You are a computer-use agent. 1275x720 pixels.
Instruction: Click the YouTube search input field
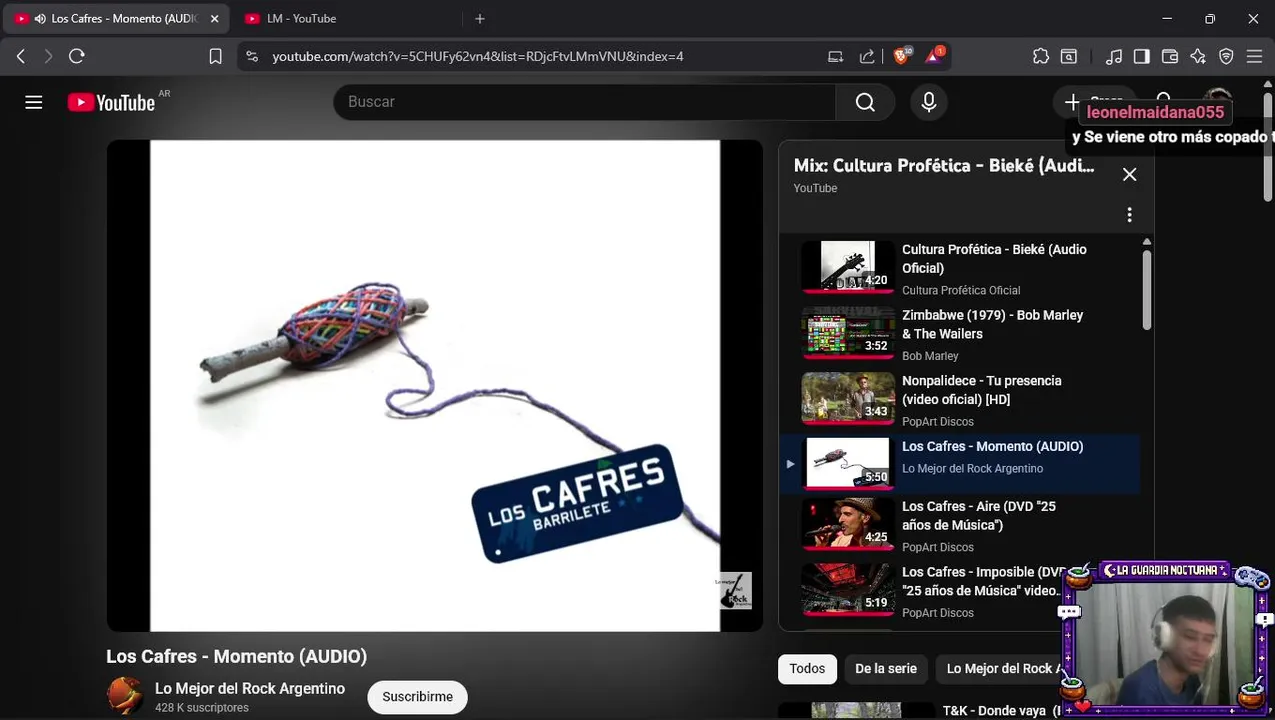pyautogui.click(x=584, y=102)
